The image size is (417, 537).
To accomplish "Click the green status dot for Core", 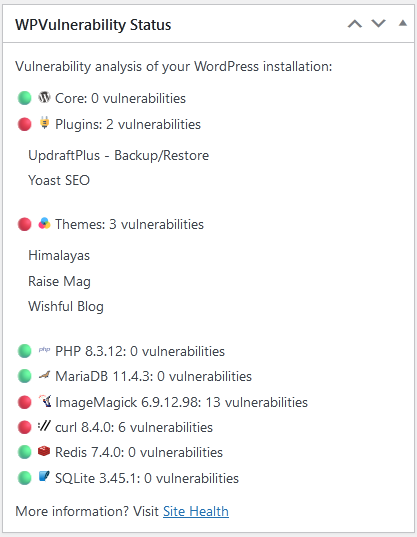I will [24, 98].
